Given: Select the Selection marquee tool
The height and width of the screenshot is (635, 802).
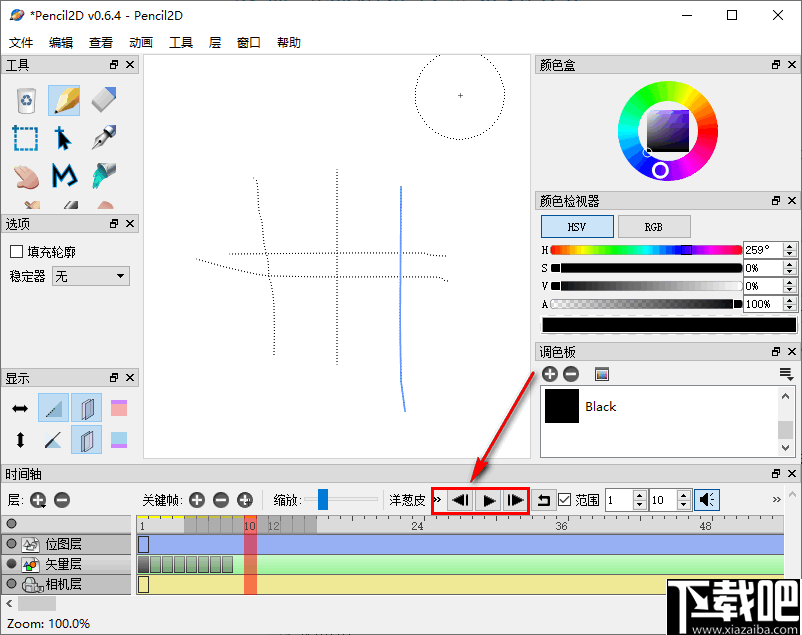Looking at the screenshot, I should [x=25, y=138].
